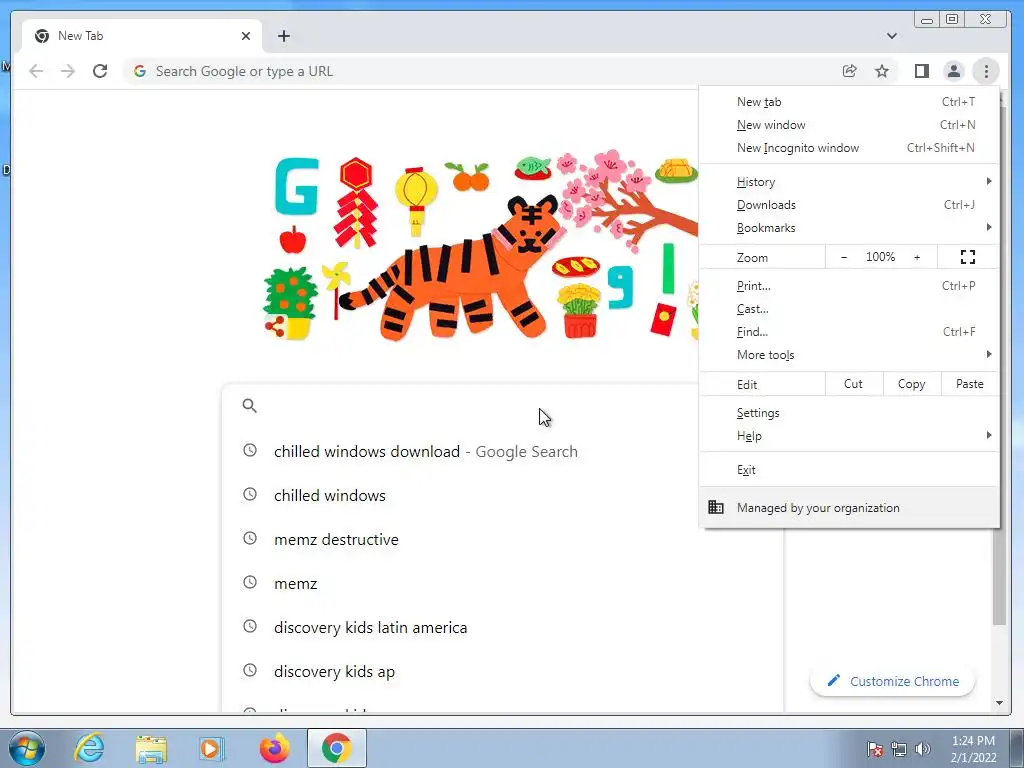Viewport: 1024px width, 768px height.
Task: Click the taskbar clock showing 1:24 PM
Action: coord(973,749)
